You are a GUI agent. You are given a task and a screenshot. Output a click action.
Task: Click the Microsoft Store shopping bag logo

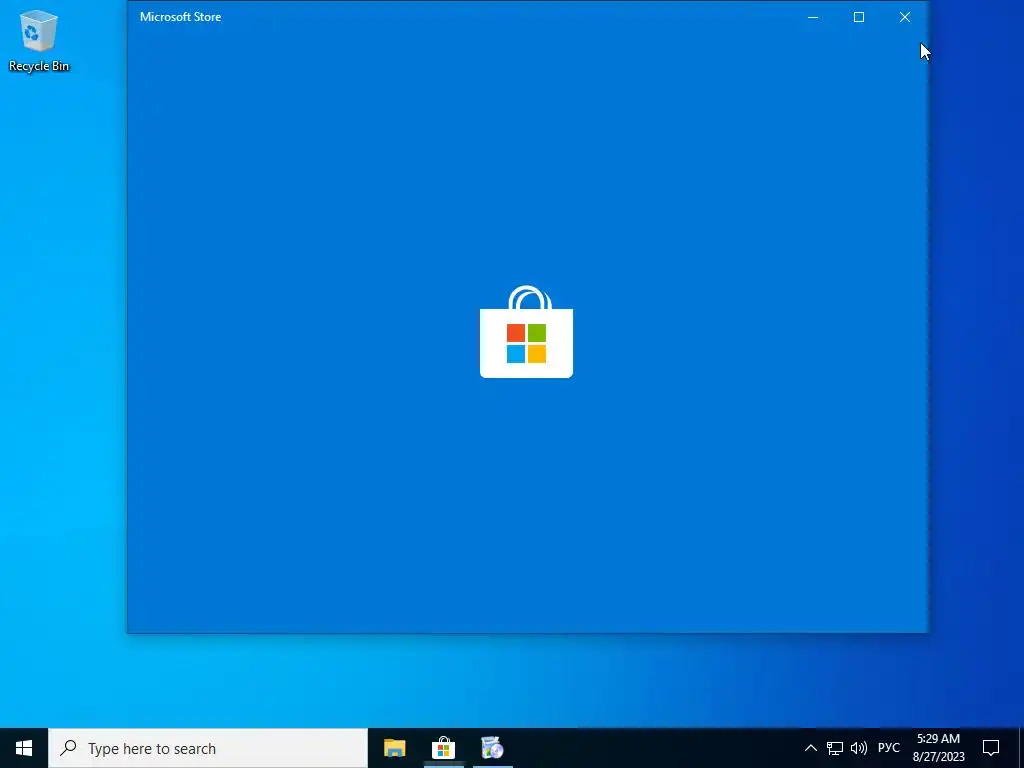[526, 332]
